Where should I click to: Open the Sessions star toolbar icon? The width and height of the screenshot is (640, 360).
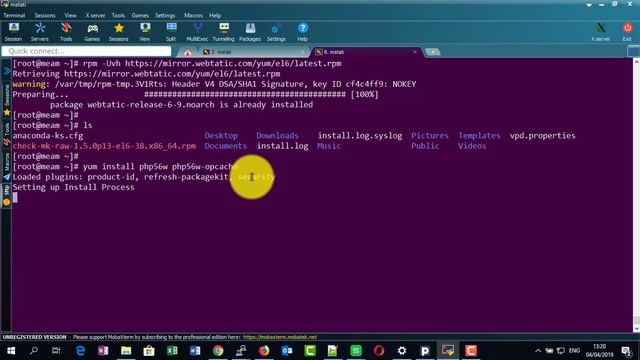(x=118, y=32)
